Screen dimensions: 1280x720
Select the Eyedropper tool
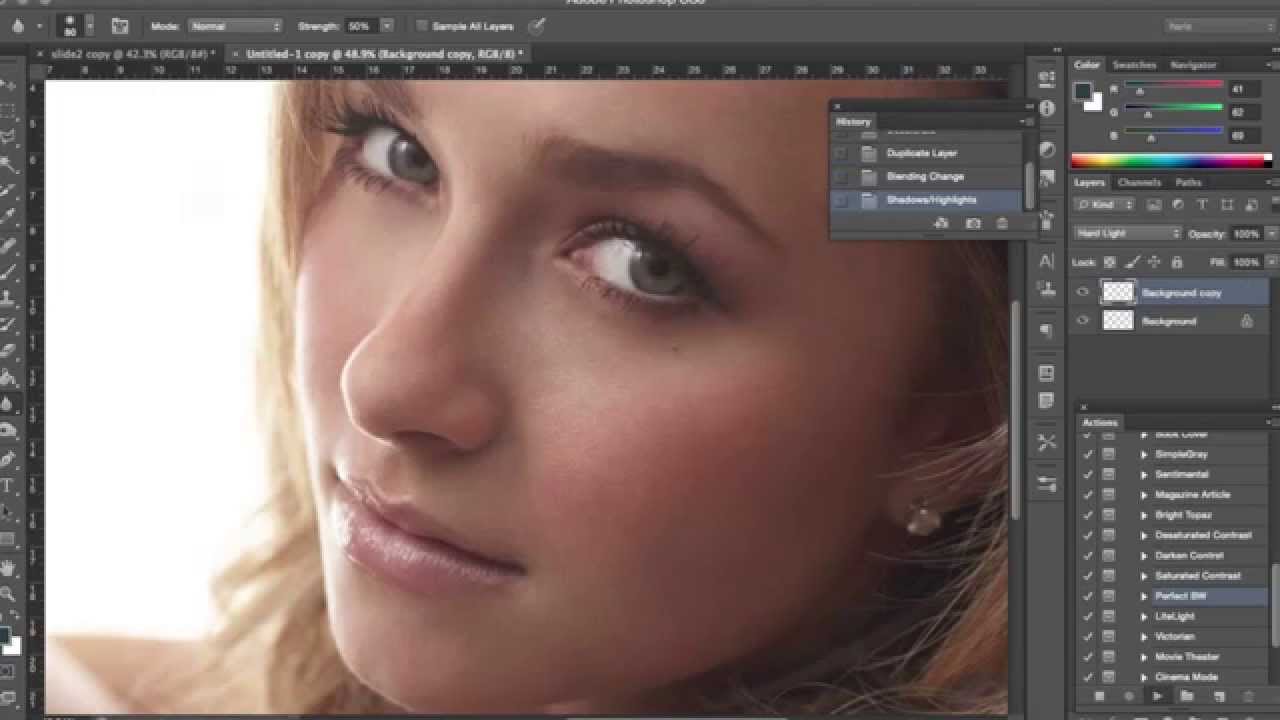click(8, 217)
